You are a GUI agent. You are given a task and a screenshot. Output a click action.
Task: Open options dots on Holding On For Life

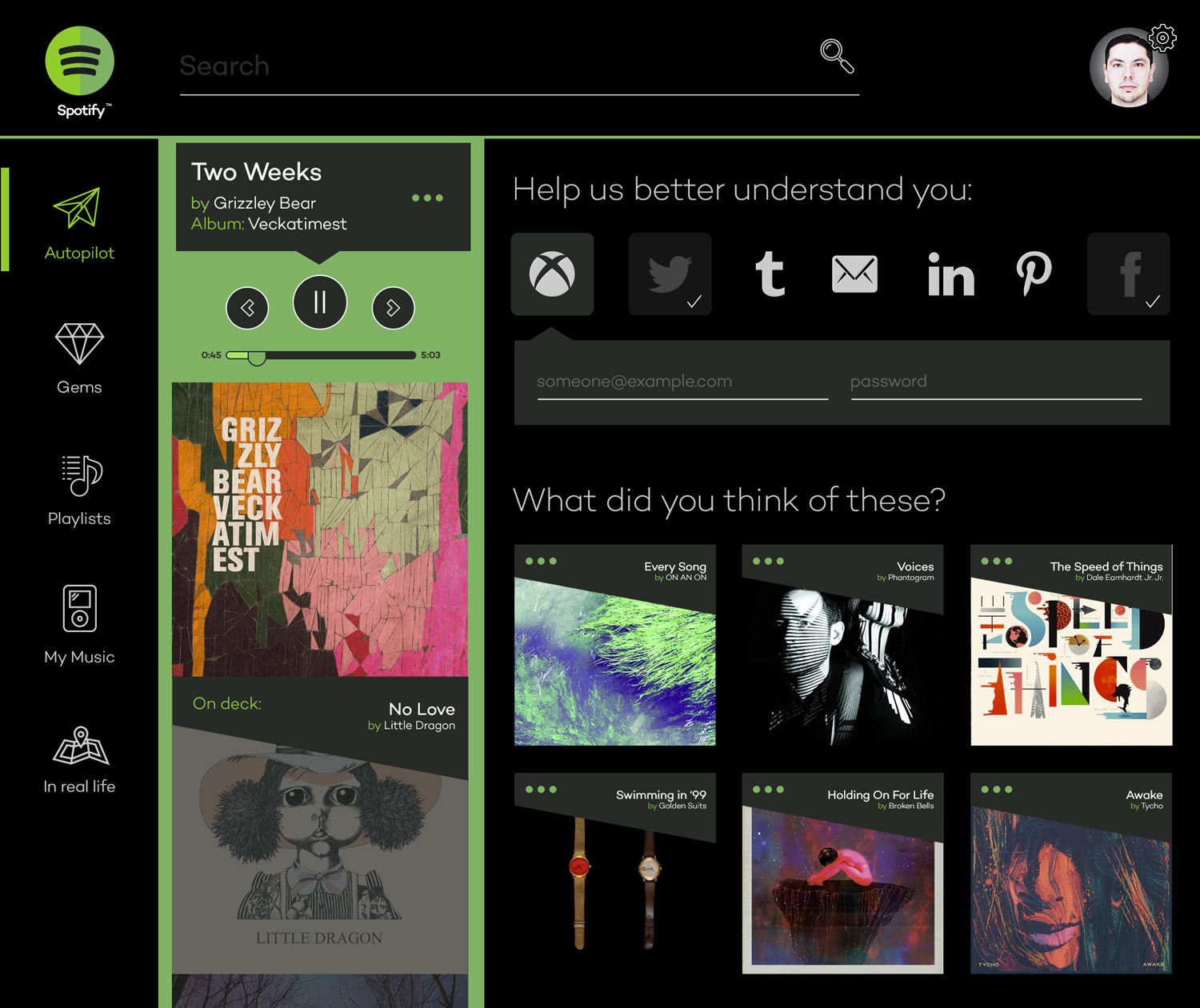click(x=768, y=790)
